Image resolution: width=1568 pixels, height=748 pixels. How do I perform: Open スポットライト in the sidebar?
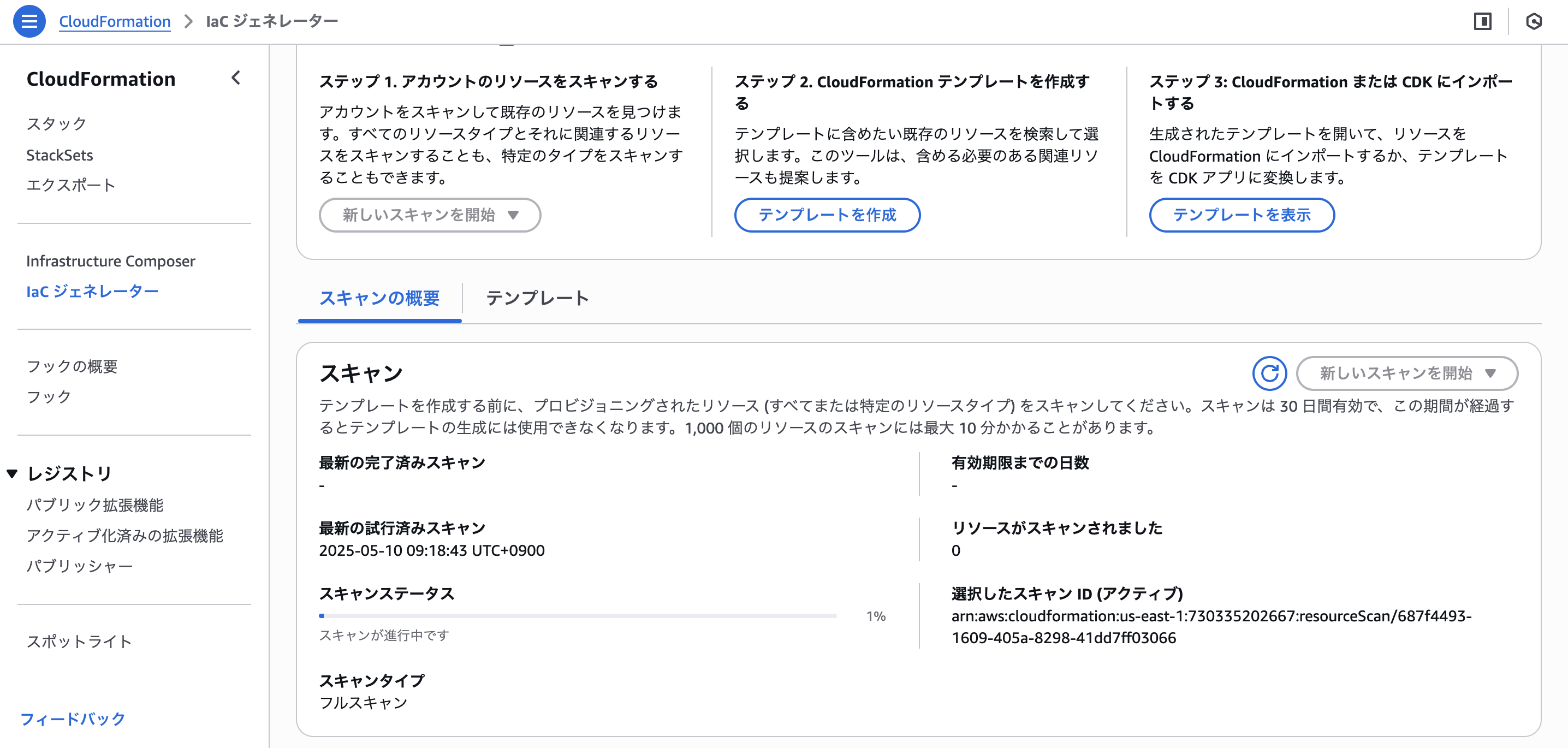click(x=79, y=642)
